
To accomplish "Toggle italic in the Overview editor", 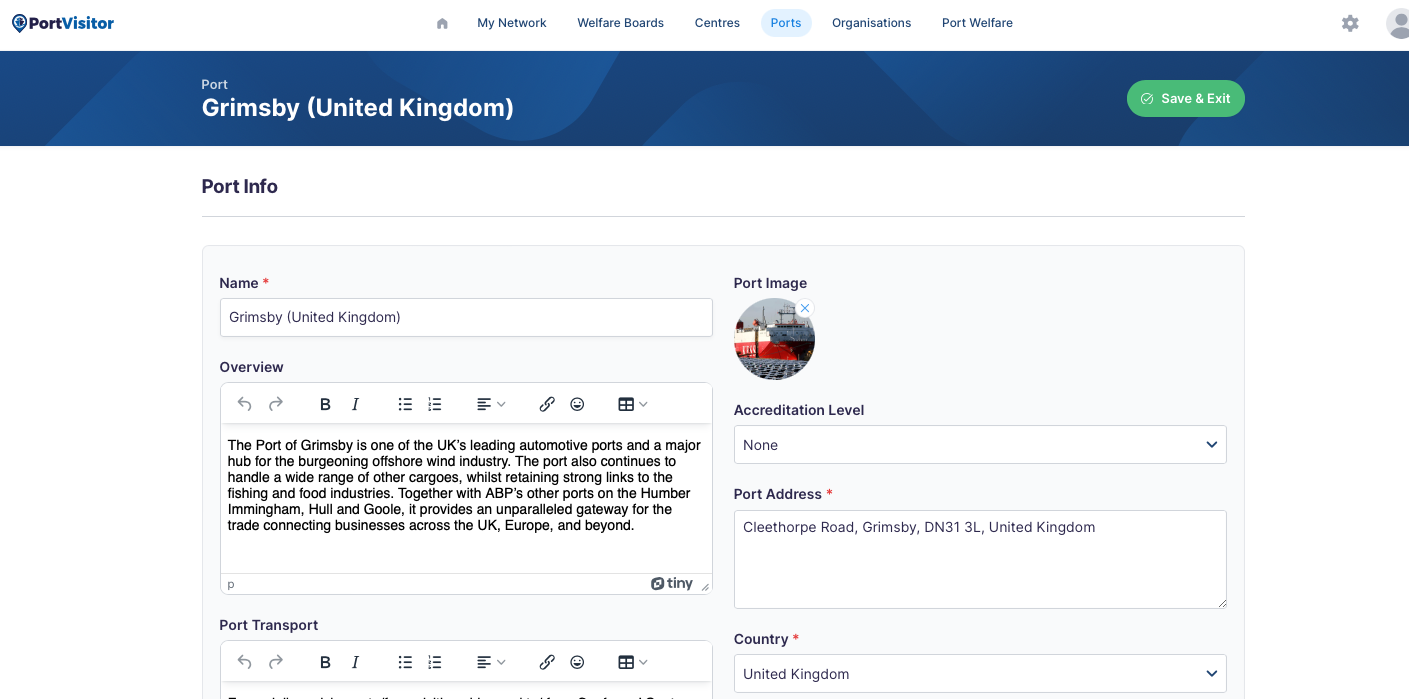I will (x=355, y=404).
